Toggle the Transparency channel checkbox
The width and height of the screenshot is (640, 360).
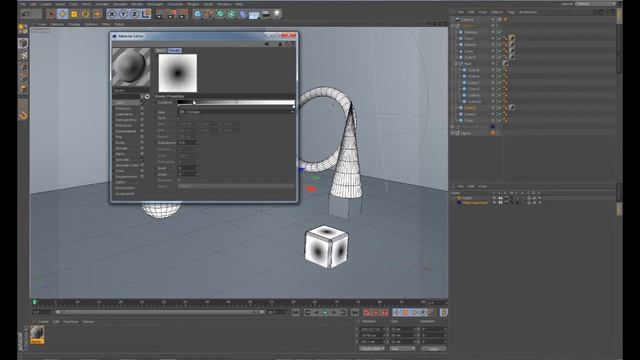click(x=142, y=120)
